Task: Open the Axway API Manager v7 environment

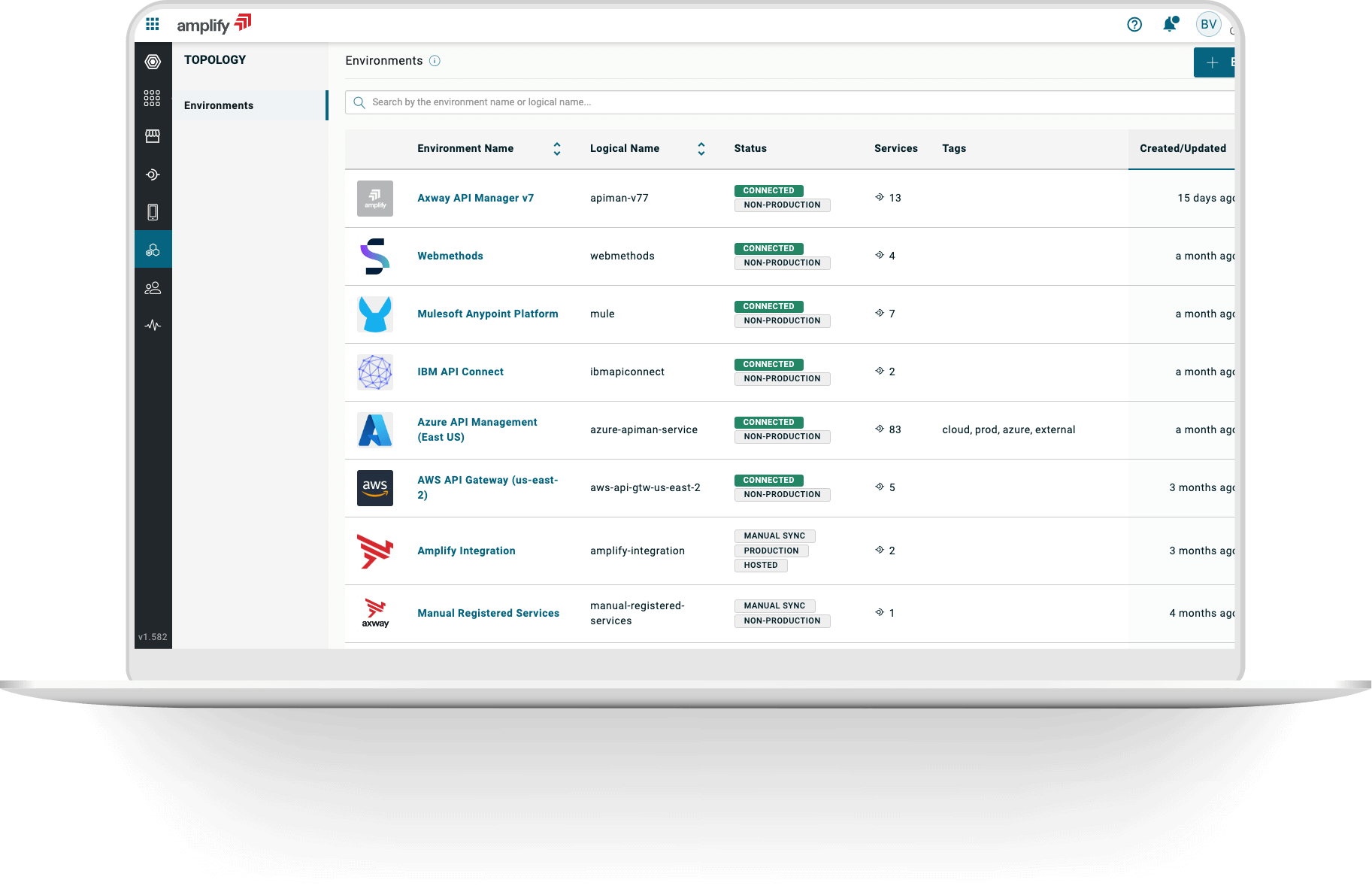Action: click(475, 199)
